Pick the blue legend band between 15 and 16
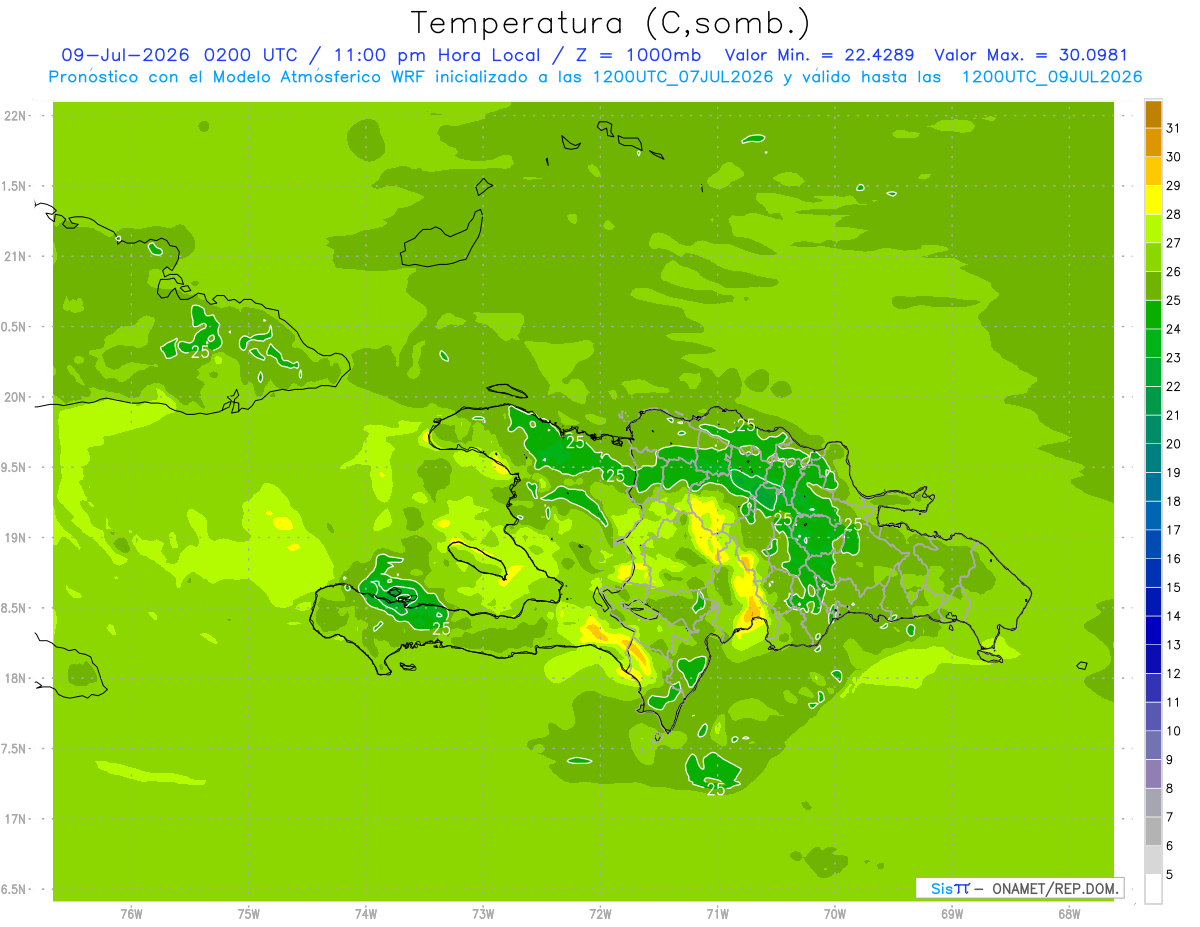1200x927 pixels. tap(1153, 573)
